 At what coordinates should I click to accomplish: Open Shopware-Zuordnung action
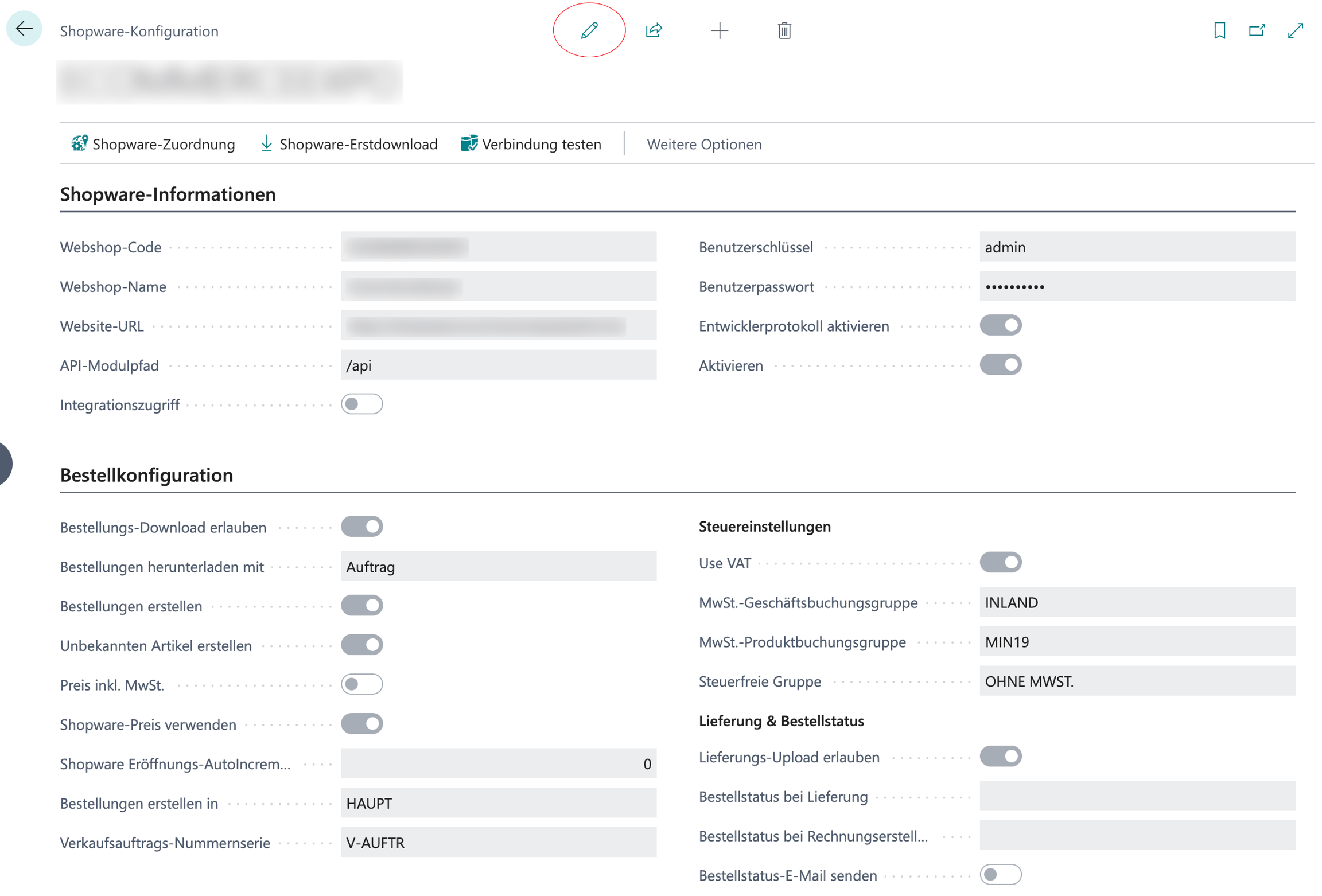click(x=153, y=144)
